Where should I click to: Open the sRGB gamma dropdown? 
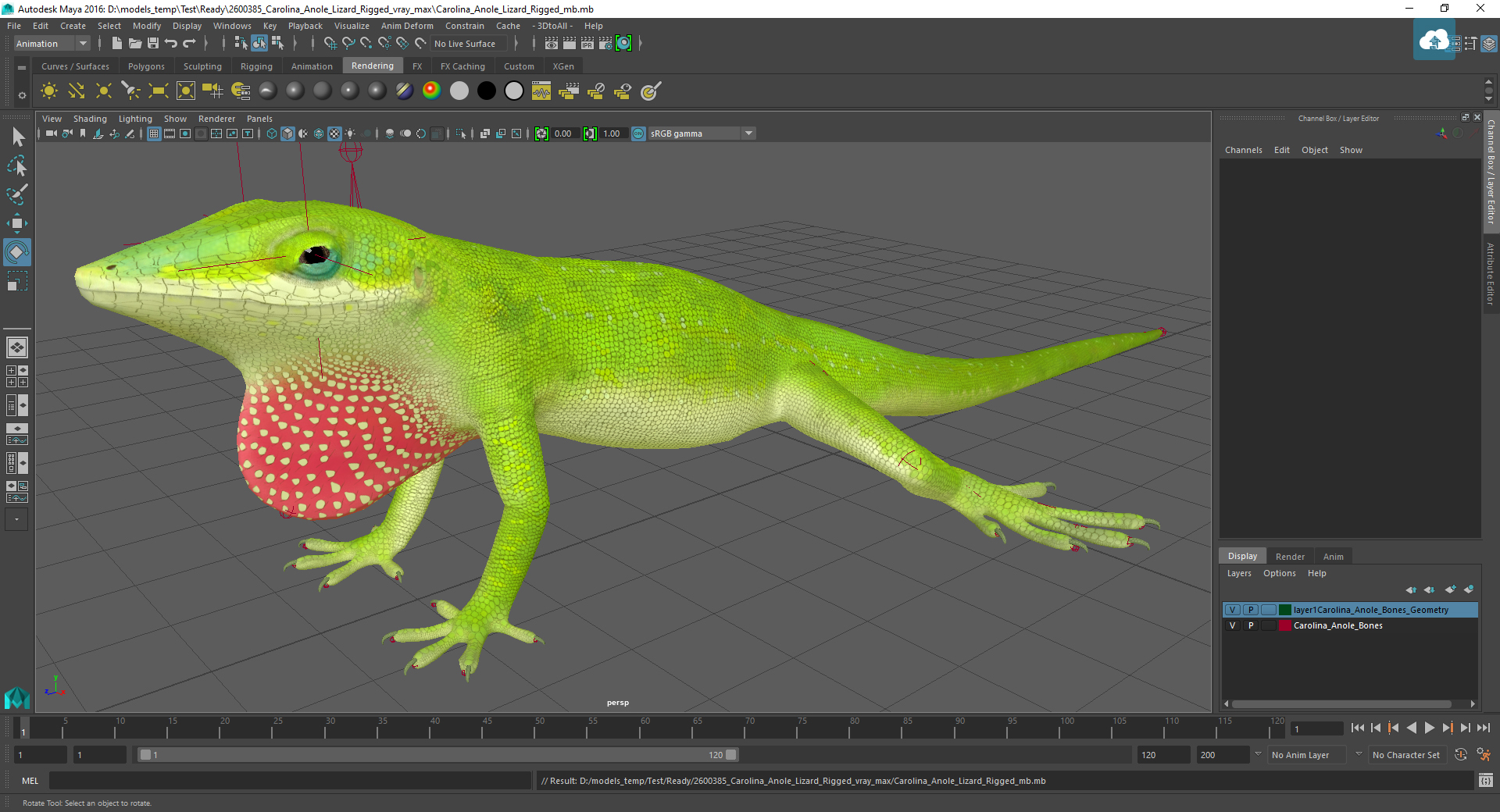click(x=748, y=133)
